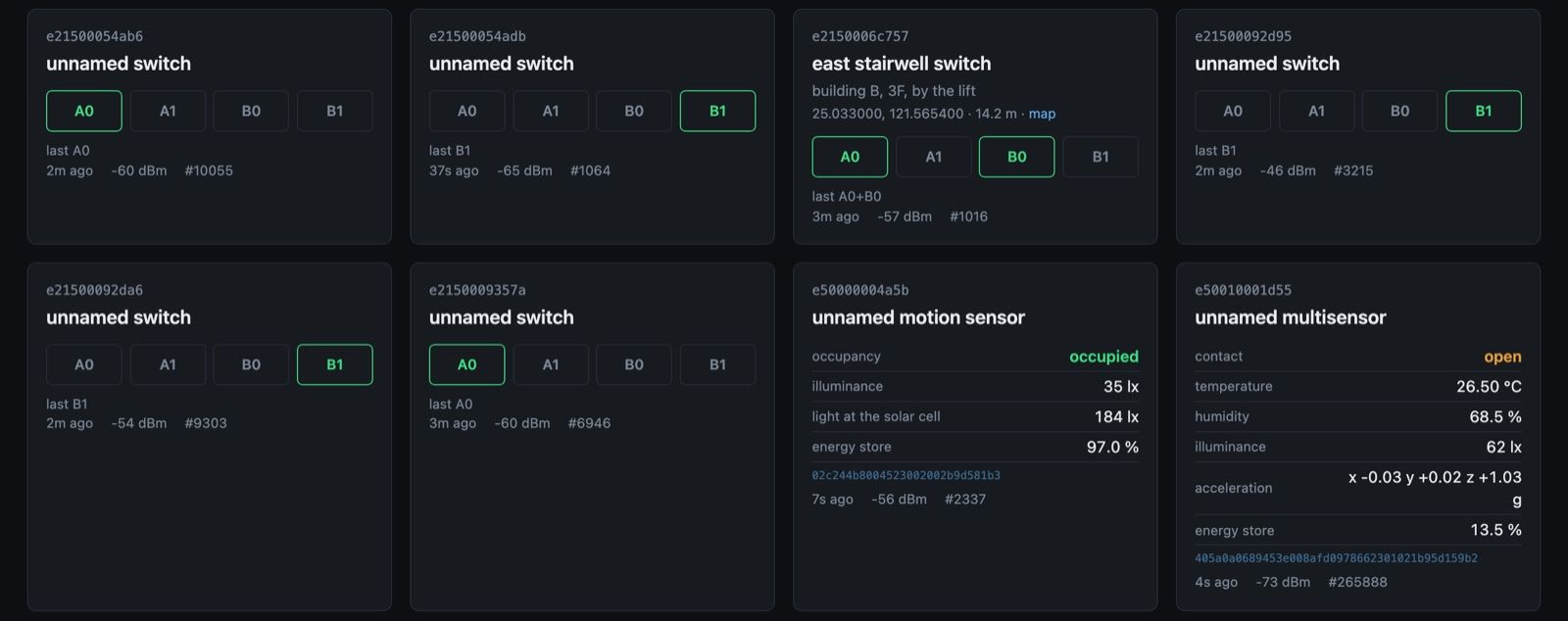Image resolution: width=1568 pixels, height=621 pixels.
Task: Click highlighted B1 on switch e21500054adb
Action: 718,111
